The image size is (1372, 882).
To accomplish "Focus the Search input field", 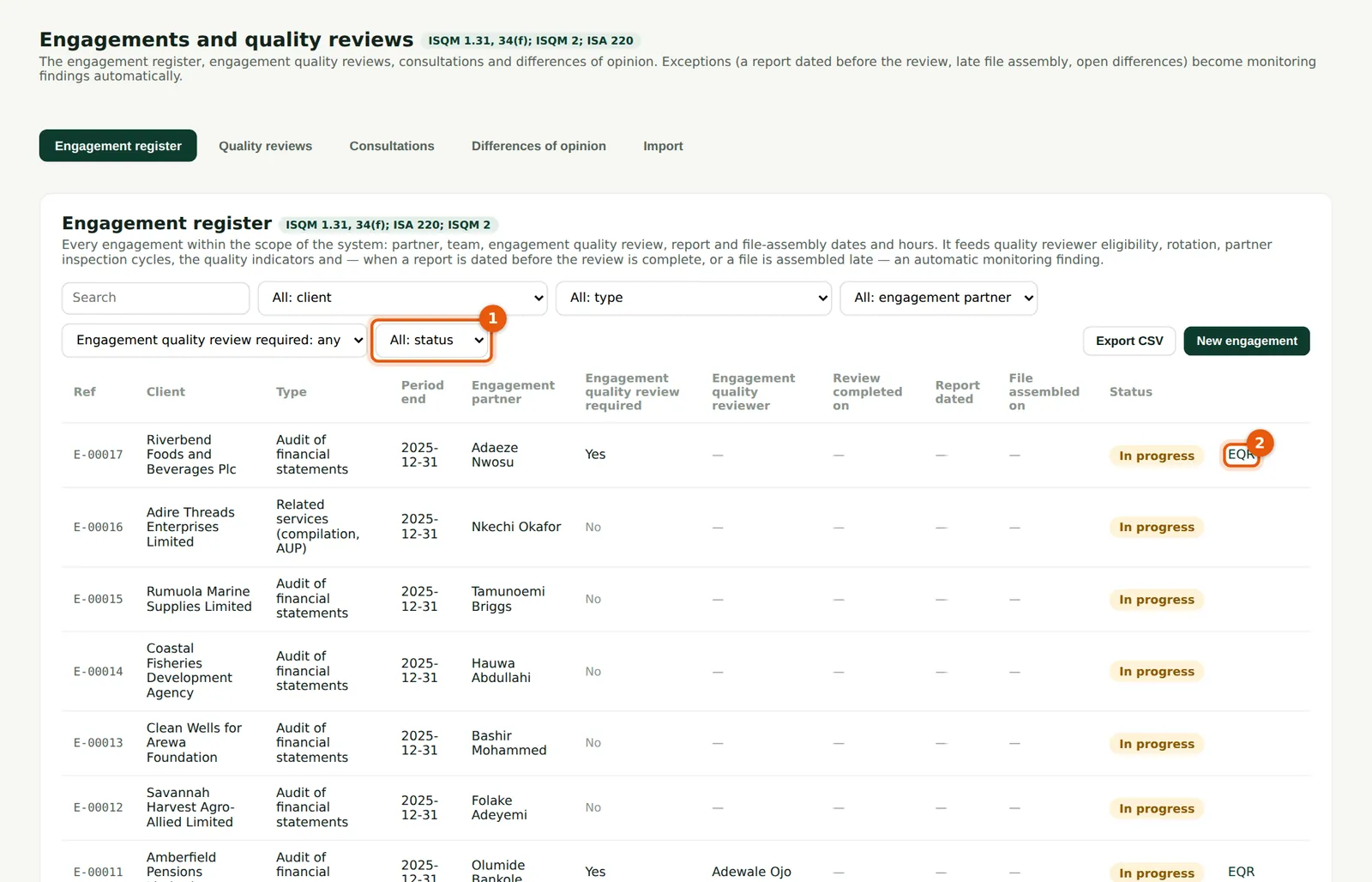I will pos(156,298).
